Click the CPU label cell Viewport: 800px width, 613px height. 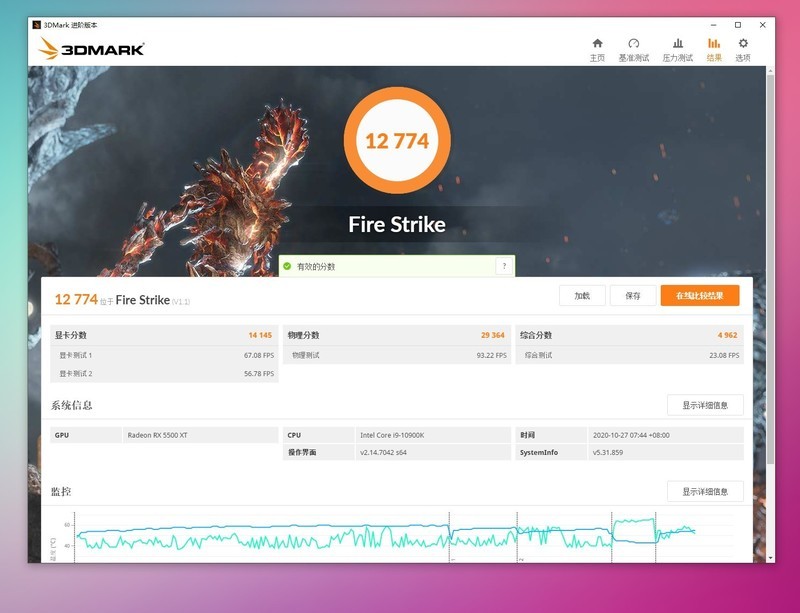tap(318, 435)
